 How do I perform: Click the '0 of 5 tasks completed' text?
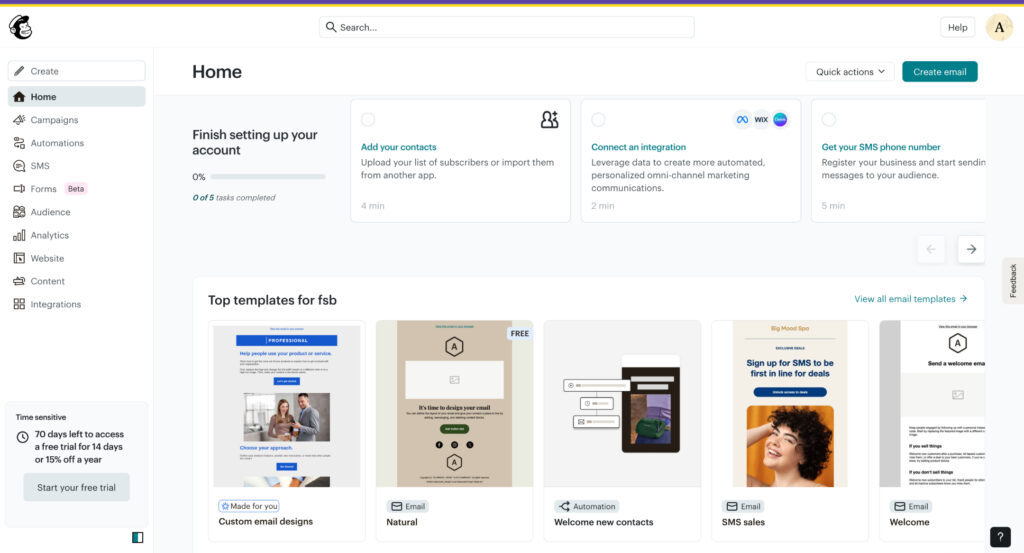tap(234, 198)
